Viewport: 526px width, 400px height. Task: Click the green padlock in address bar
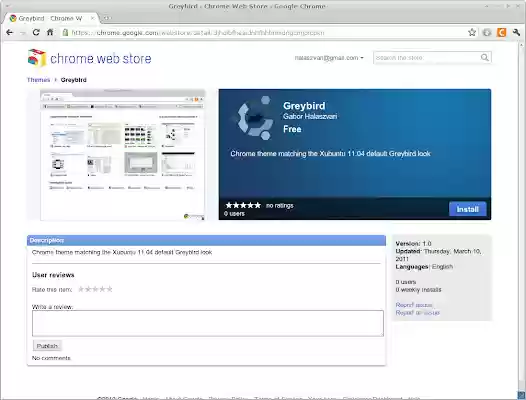[x=65, y=33]
